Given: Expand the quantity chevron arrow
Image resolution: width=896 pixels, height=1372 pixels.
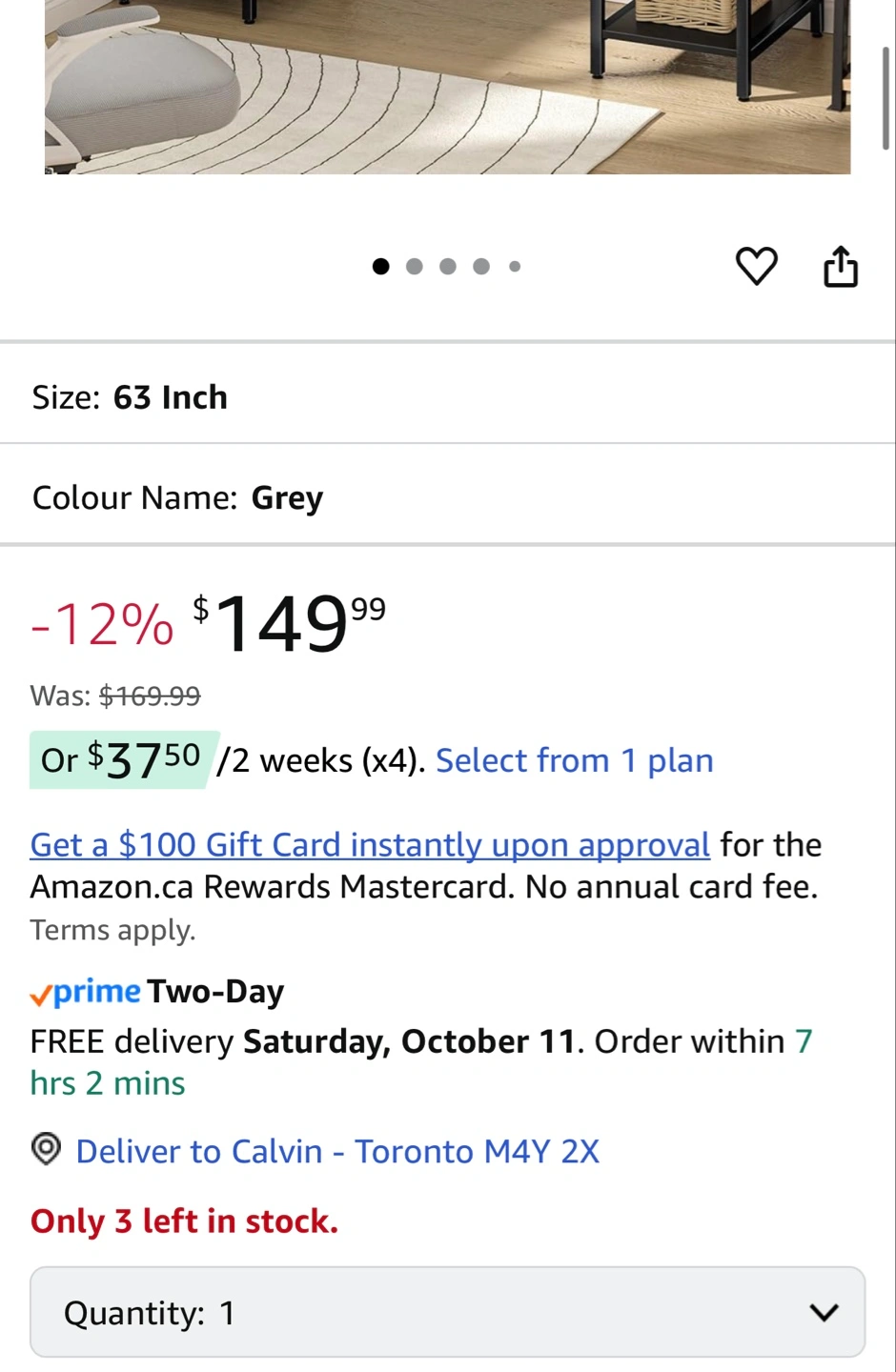Looking at the screenshot, I should coord(824,1312).
